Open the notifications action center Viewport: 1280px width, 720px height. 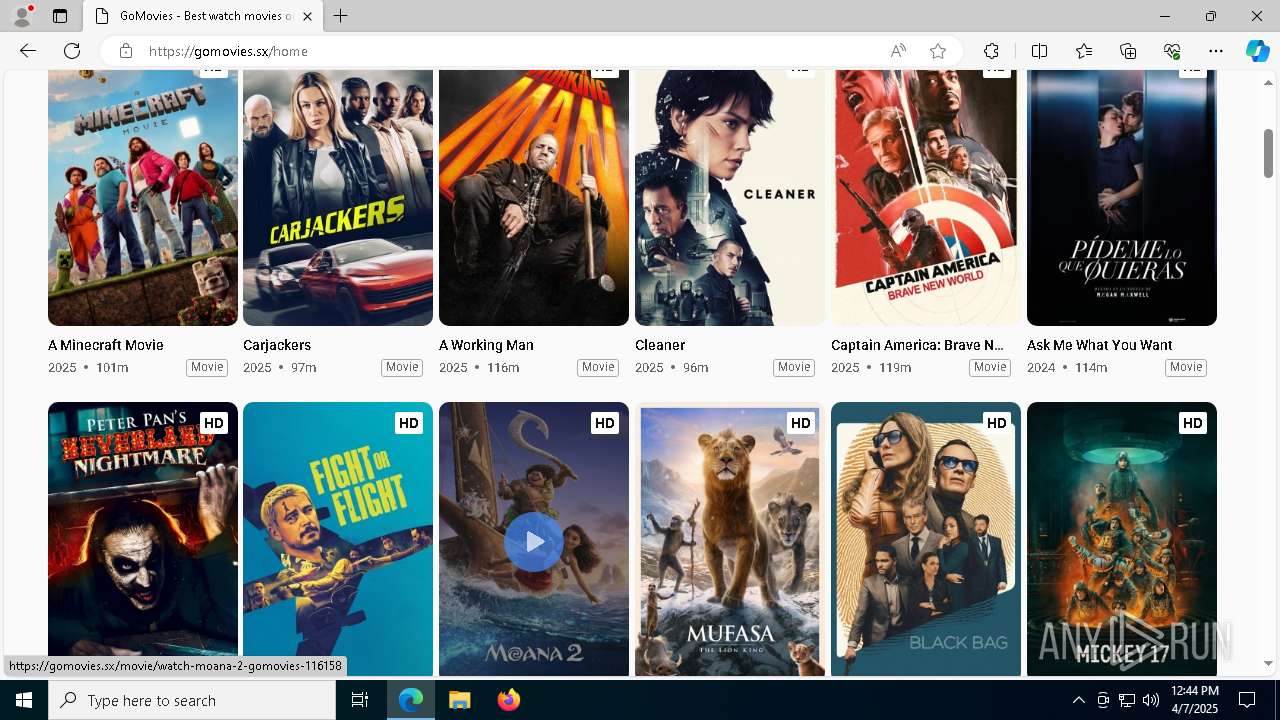click(x=1247, y=700)
